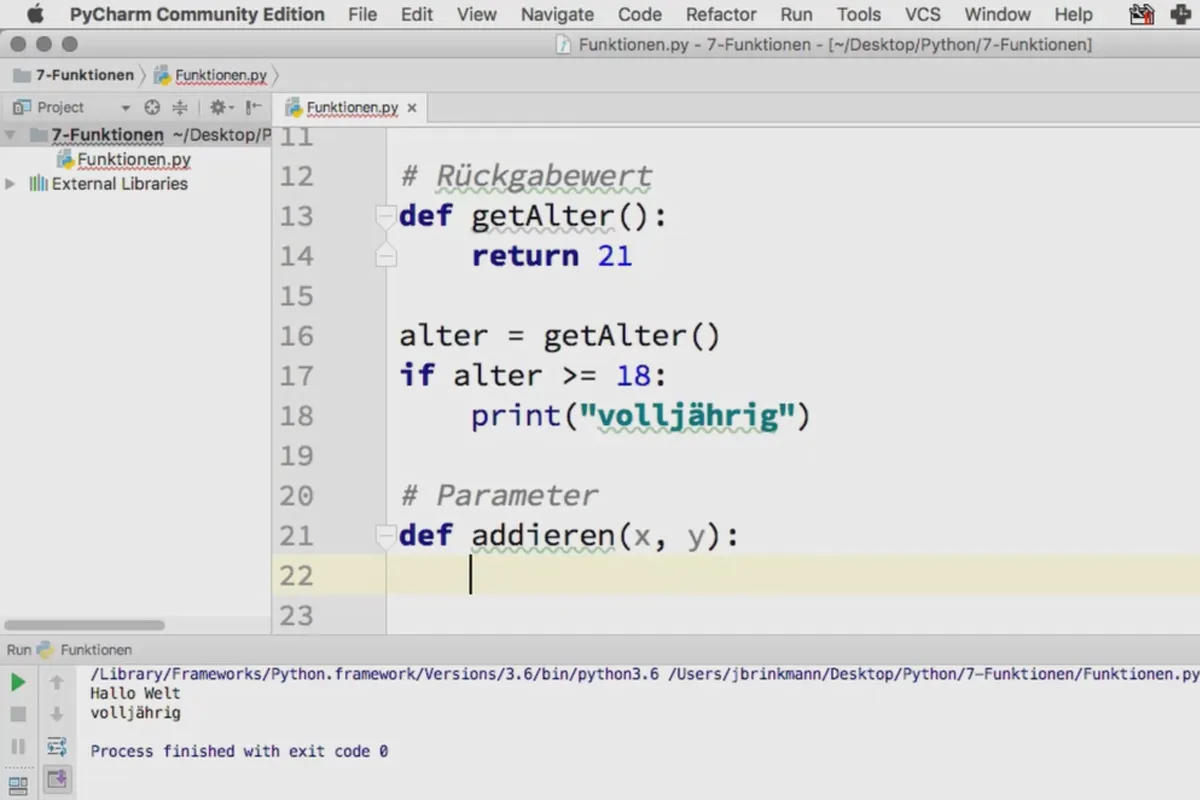Collapse getAlter function with fold marker on line 13

pos(385,215)
